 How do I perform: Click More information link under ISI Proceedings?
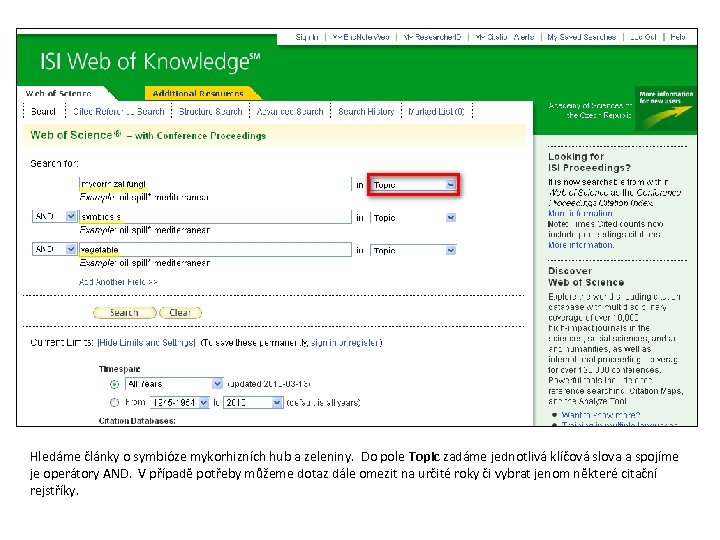point(580,213)
